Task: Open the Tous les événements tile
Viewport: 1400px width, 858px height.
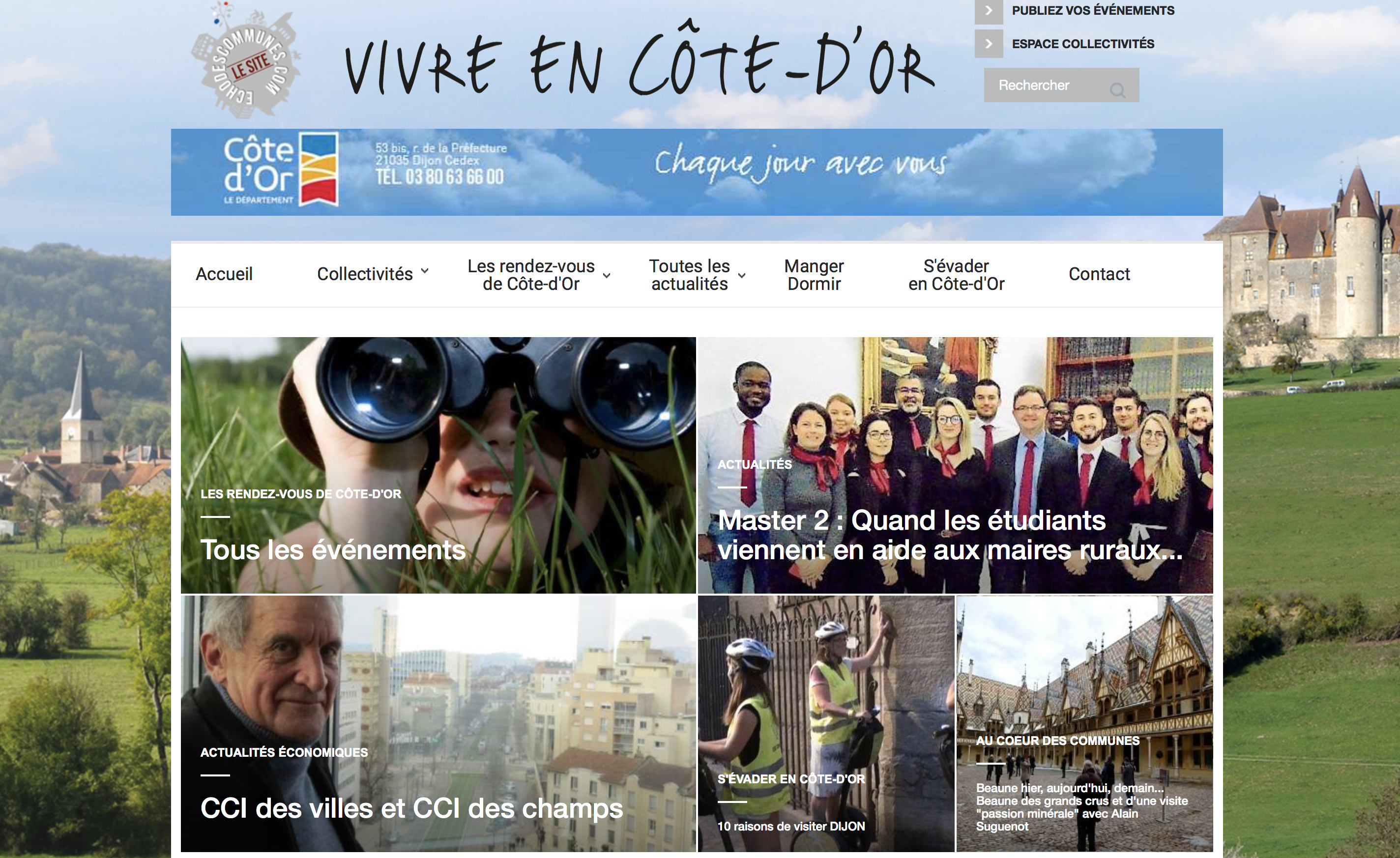Action: click(438, 465)
